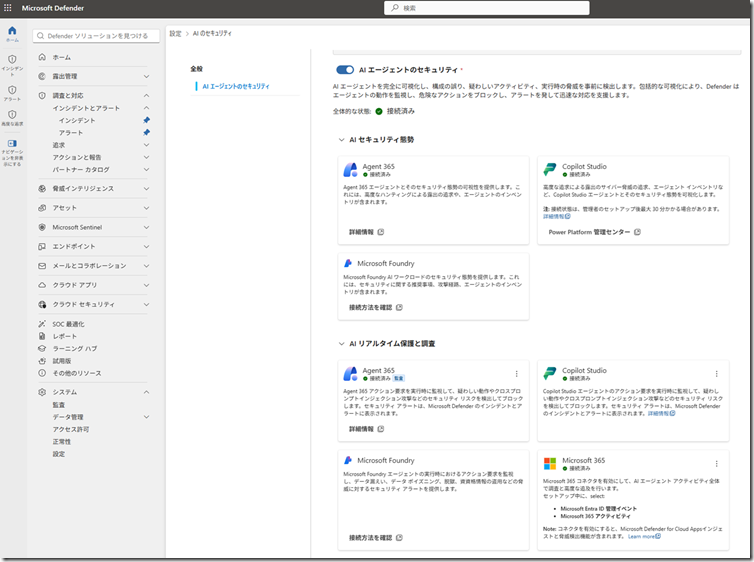
Task: Click the Agent 365 logo in AI セキュリティ態勢
Action: click(351, 170)
